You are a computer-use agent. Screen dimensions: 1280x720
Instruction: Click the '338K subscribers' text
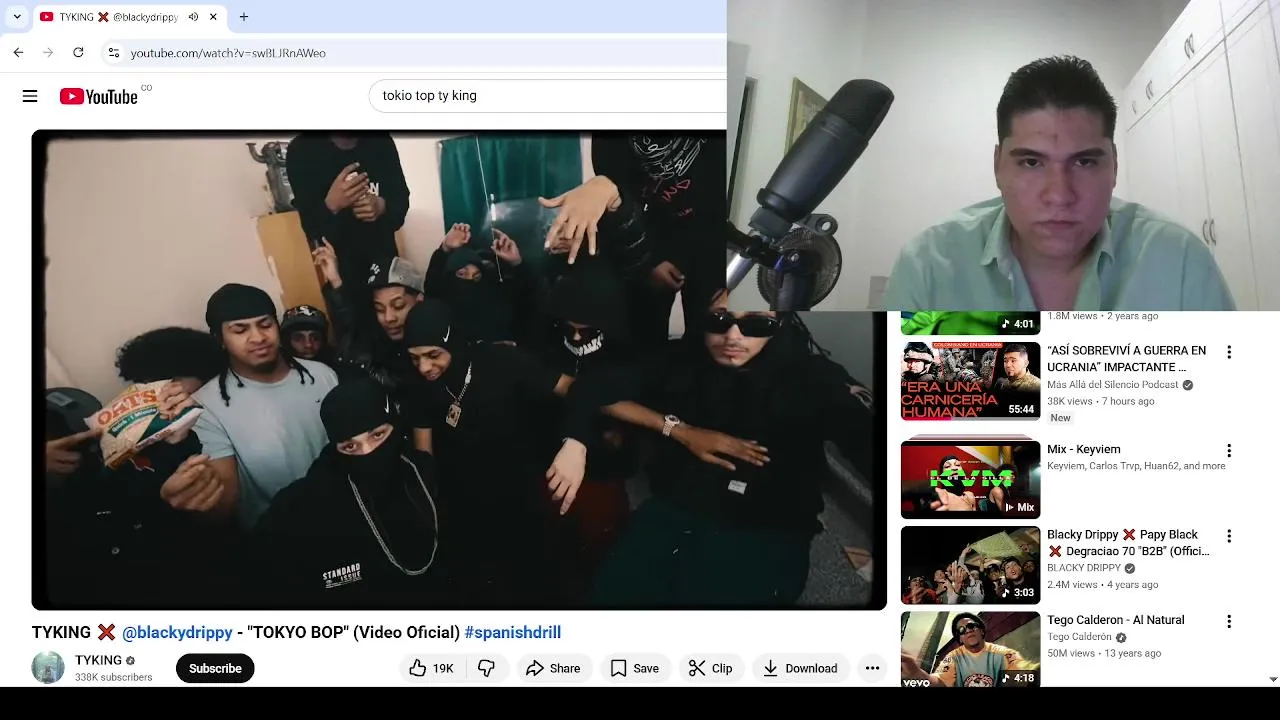click(x=114, y=677)
